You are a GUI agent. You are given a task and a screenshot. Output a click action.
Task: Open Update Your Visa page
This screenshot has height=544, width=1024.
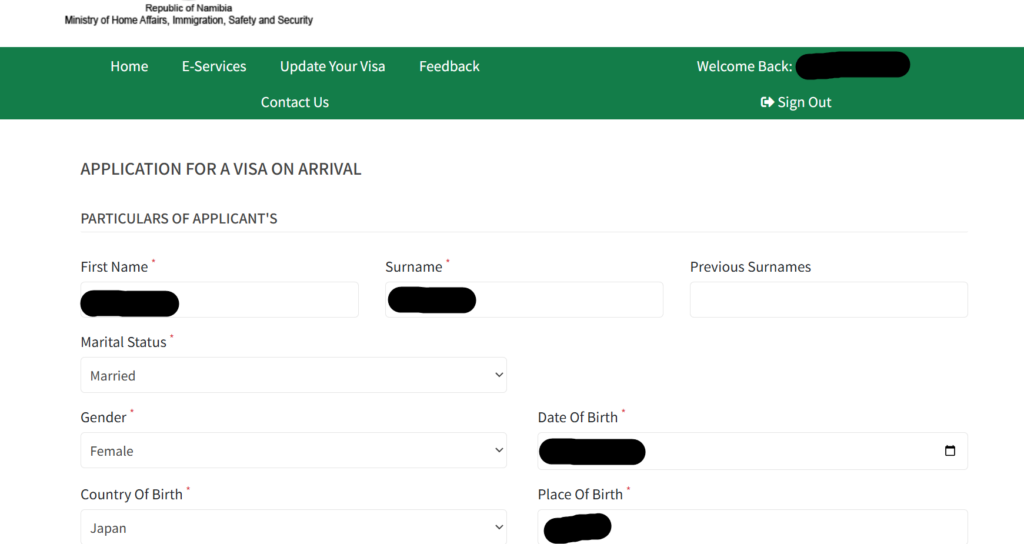332,66
